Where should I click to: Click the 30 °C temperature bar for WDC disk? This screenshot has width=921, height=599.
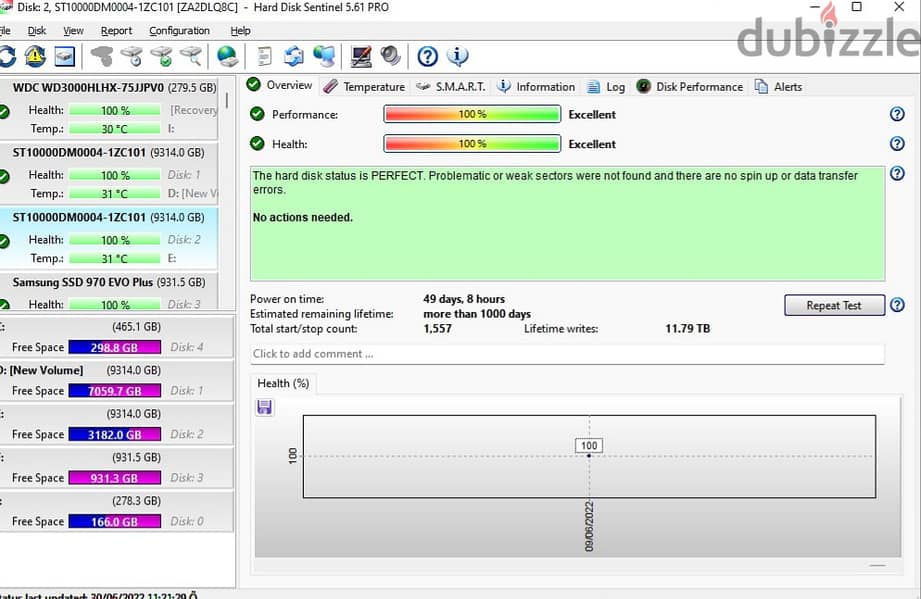(x=115, y=129)
